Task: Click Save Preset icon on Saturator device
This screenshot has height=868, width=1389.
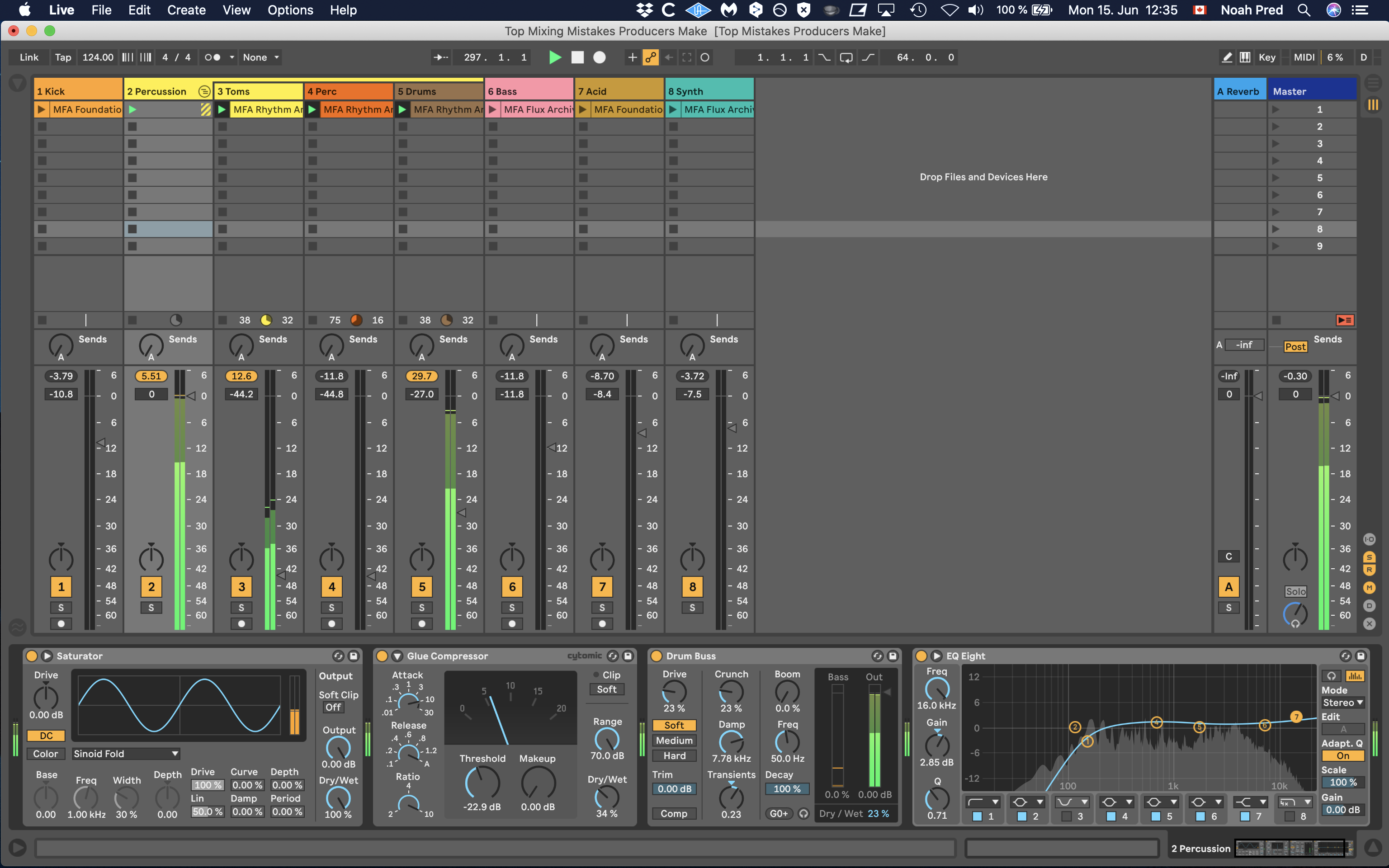Action: (354, 656)
